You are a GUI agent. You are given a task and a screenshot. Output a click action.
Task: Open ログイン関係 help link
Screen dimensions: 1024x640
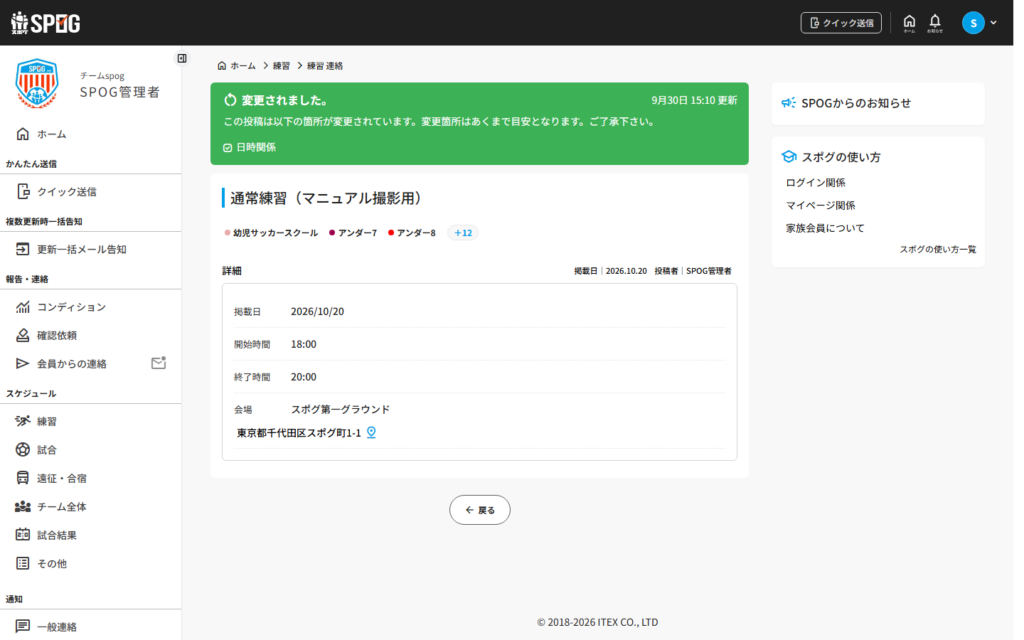(816, 182)
